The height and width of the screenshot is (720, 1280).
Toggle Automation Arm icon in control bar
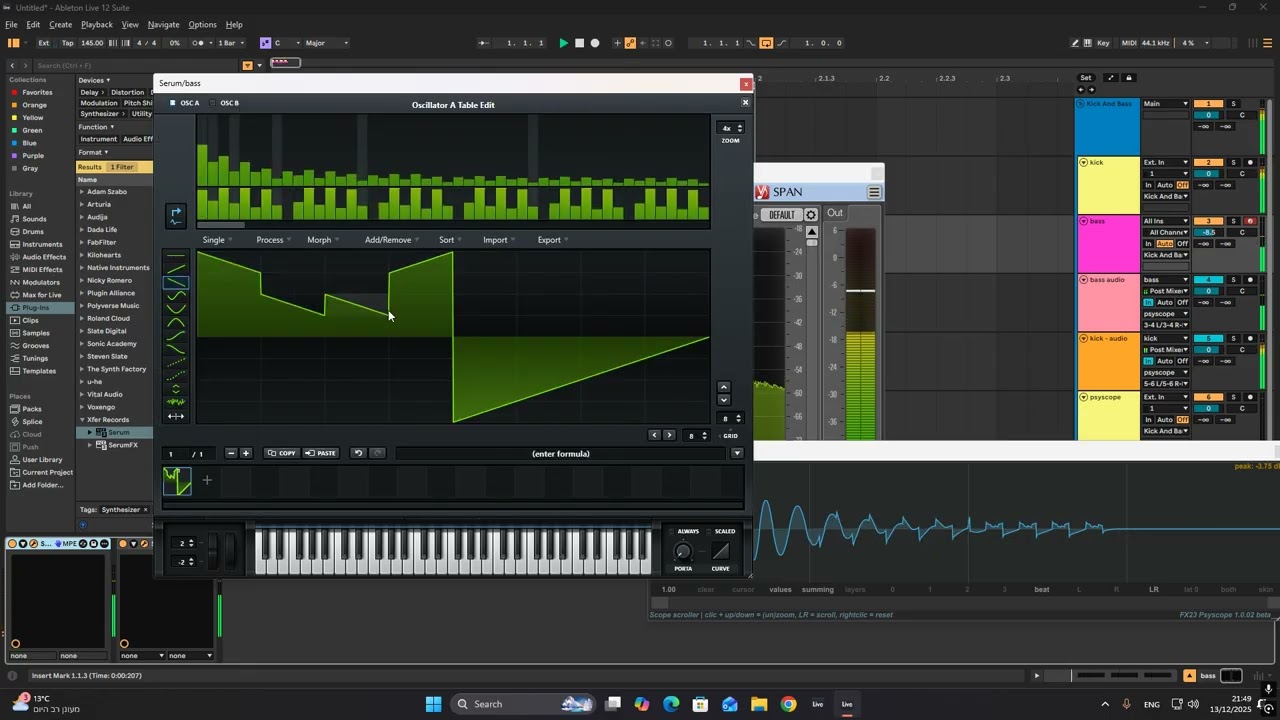tap(630, 43)
